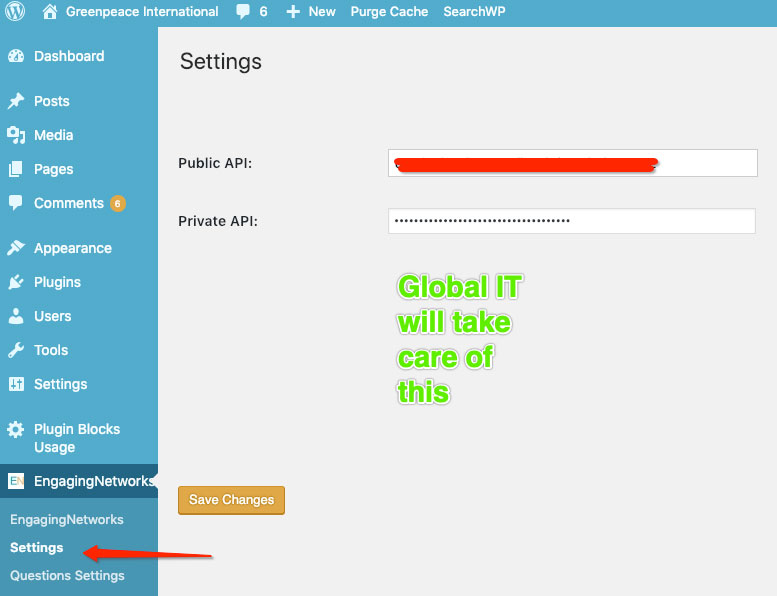Open the New menu in admin bar

click(x=322, y=11)
